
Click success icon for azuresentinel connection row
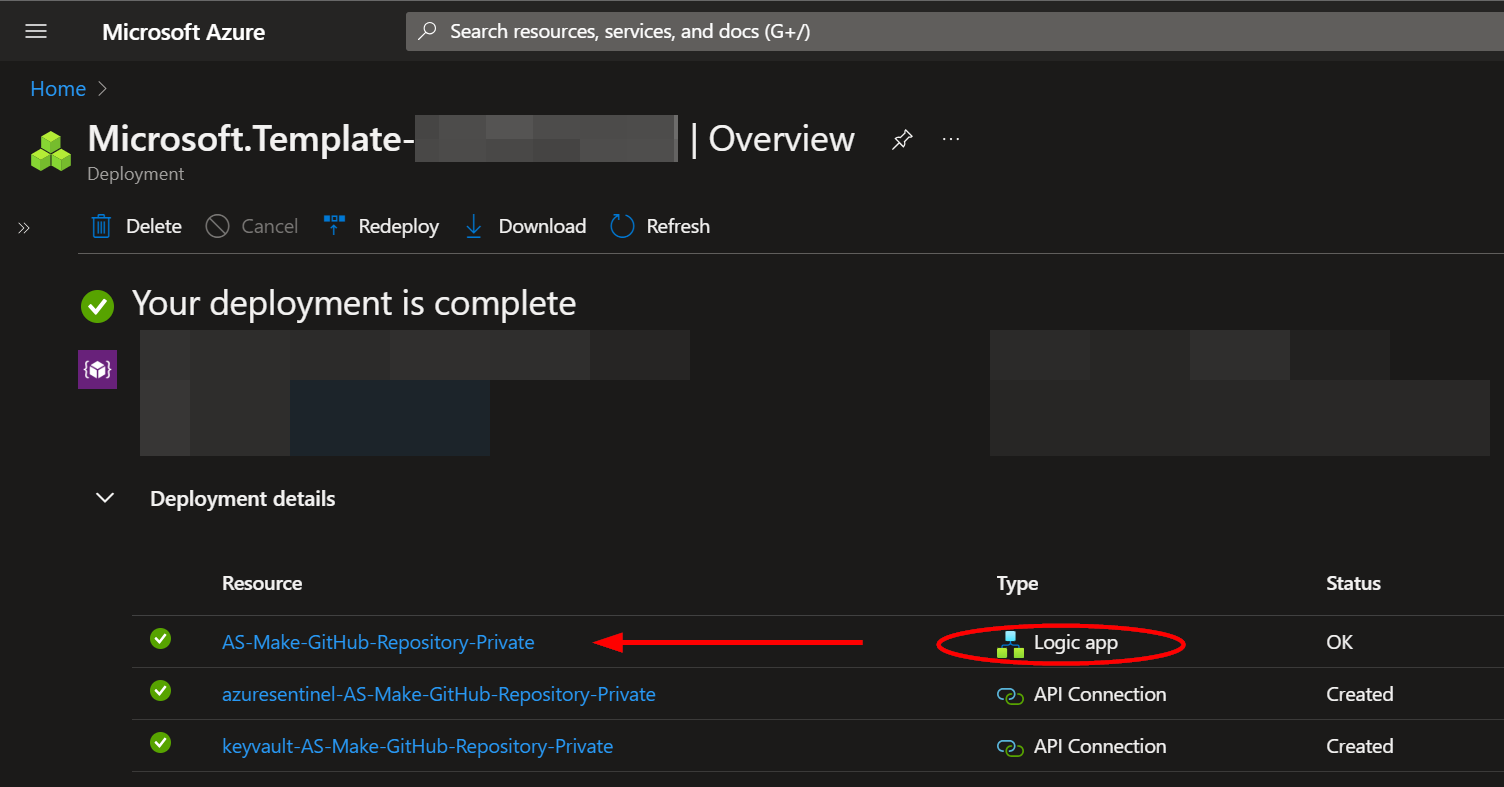160,690
